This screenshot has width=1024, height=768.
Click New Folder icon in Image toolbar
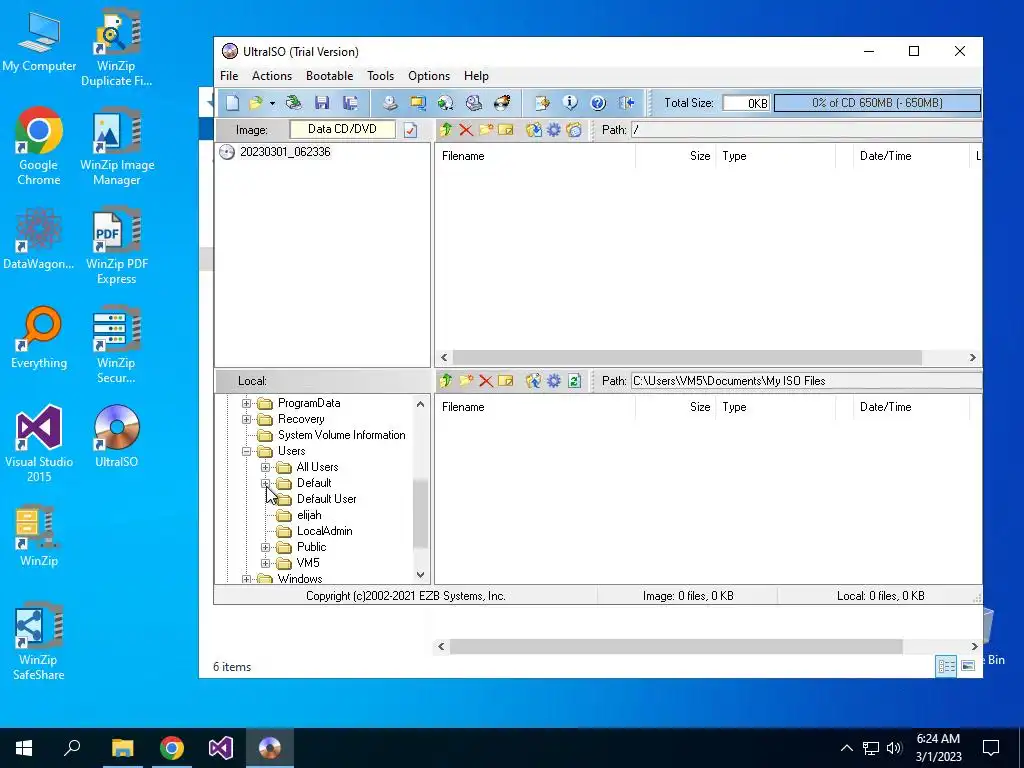click(485, 129)
